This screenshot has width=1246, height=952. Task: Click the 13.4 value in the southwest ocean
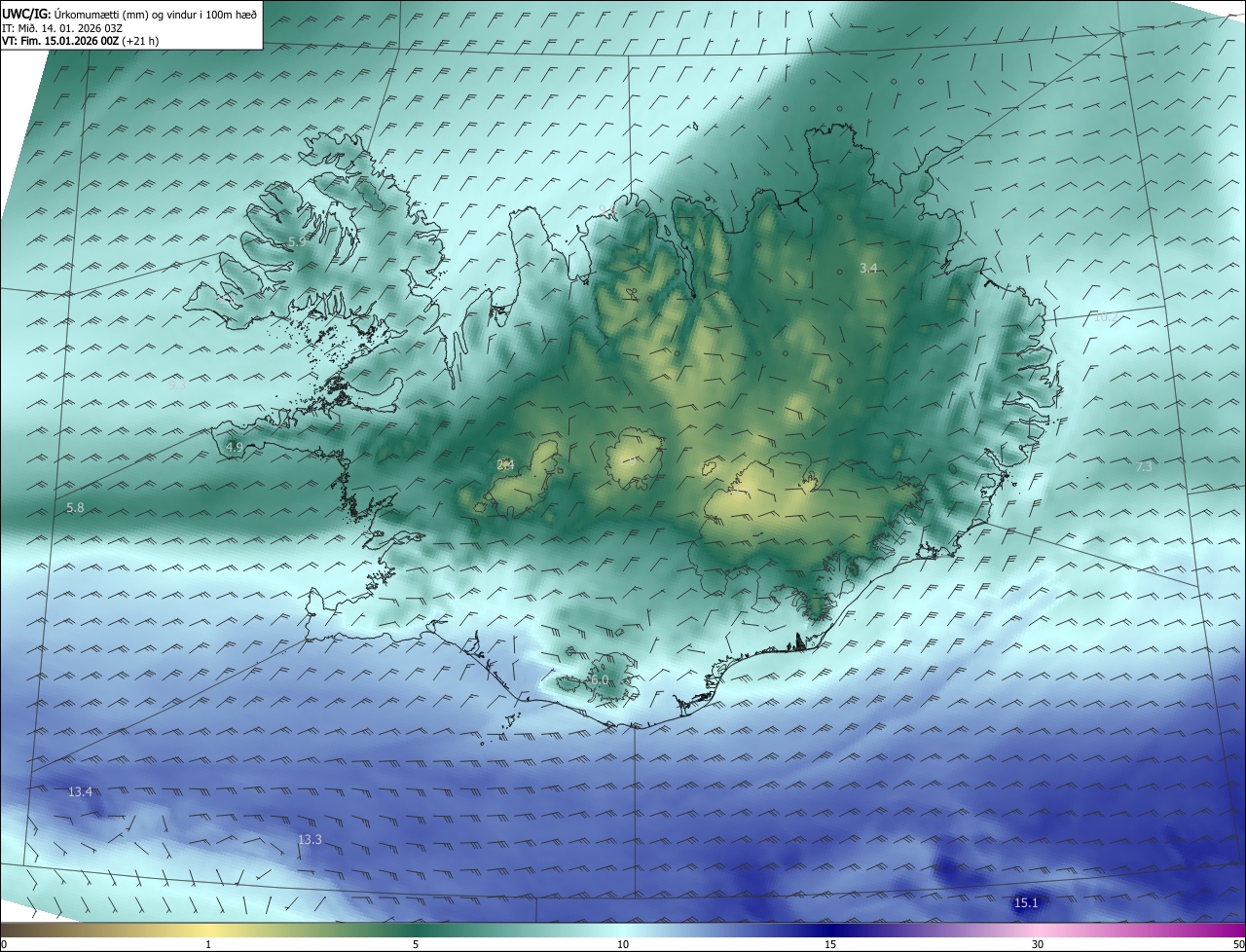80,792
